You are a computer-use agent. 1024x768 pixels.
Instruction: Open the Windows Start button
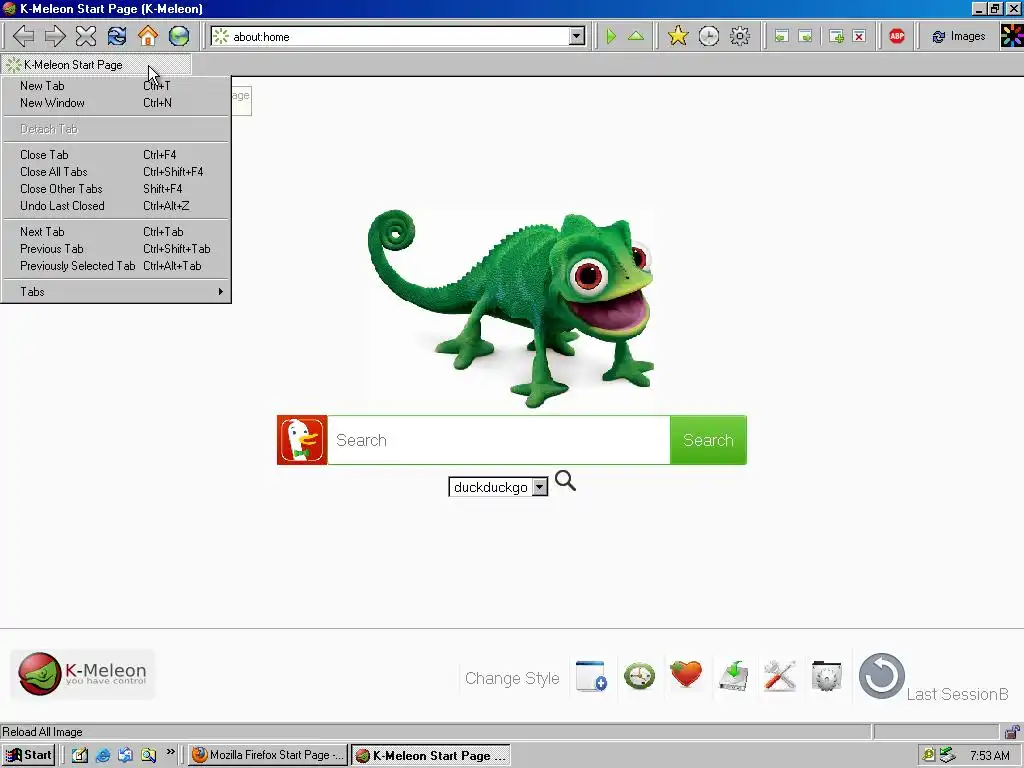tap(28, 755)
